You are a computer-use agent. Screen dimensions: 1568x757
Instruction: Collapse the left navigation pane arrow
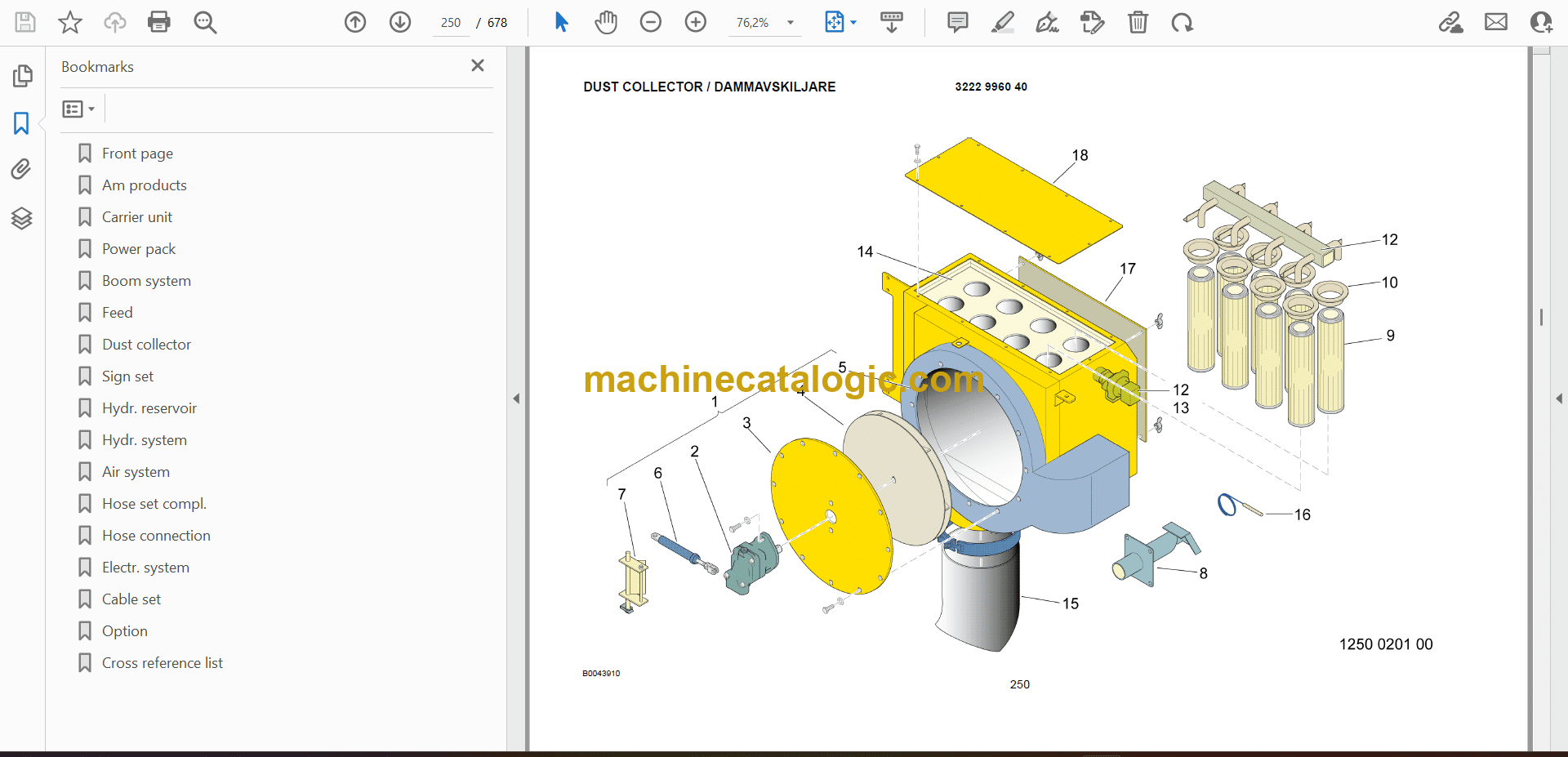coord(516,399)
